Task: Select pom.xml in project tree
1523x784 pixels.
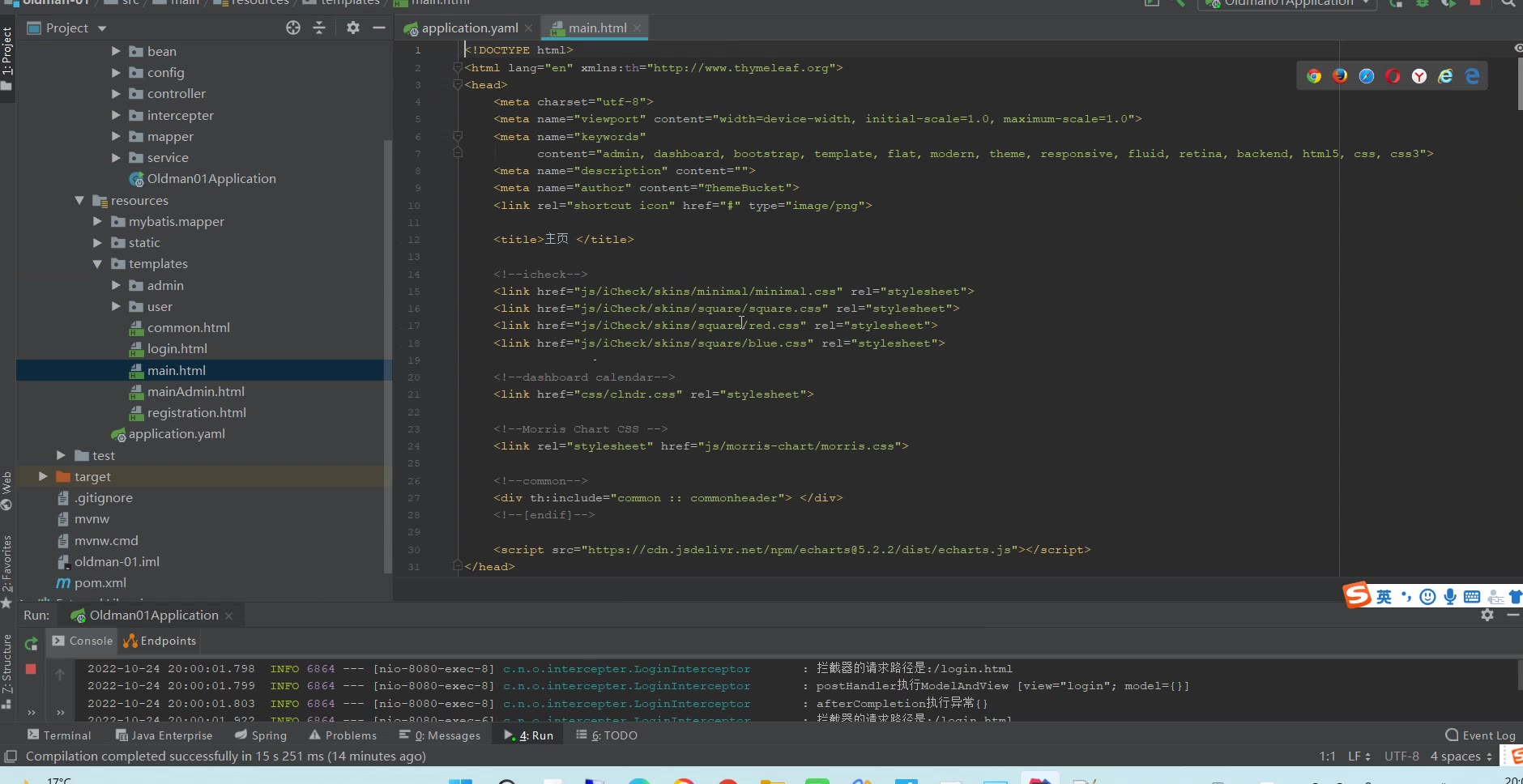Action: (x=100, y=583)
